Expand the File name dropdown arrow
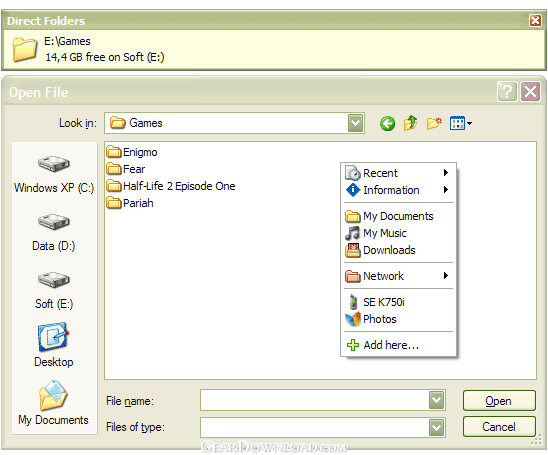The height and width of the screenshot is (455, 548). click(x=437, y=400)
